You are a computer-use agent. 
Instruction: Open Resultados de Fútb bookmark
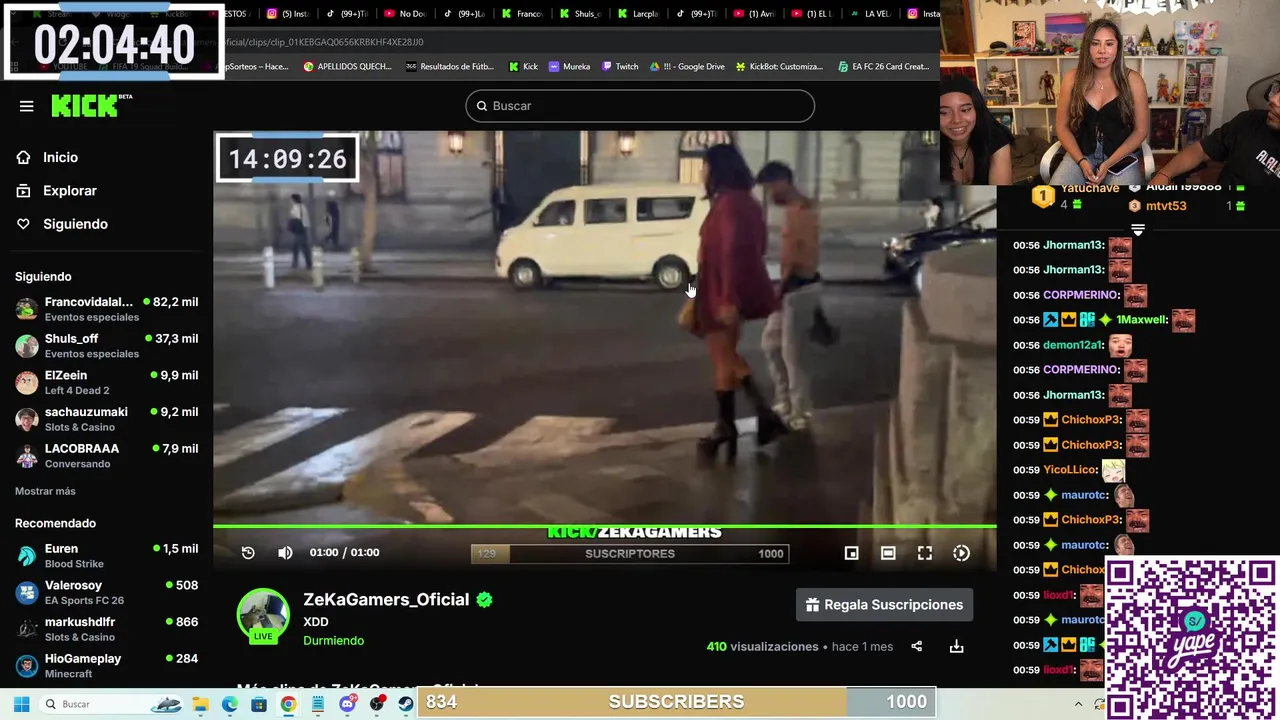tap(450, 67)
